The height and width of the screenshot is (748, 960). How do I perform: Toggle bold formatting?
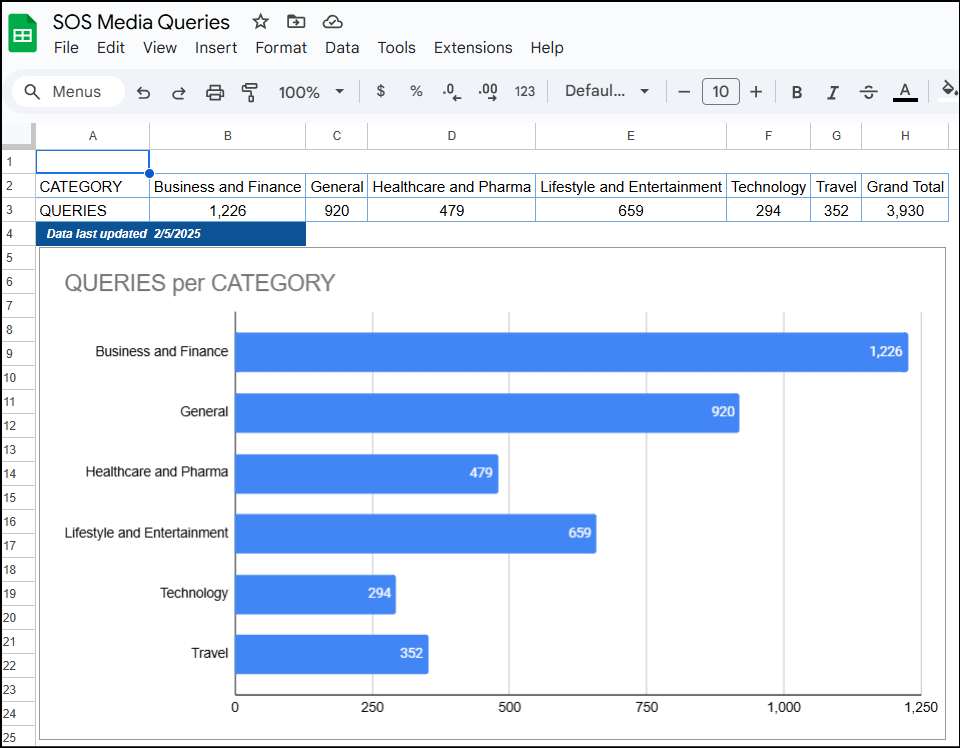point(797,92)
